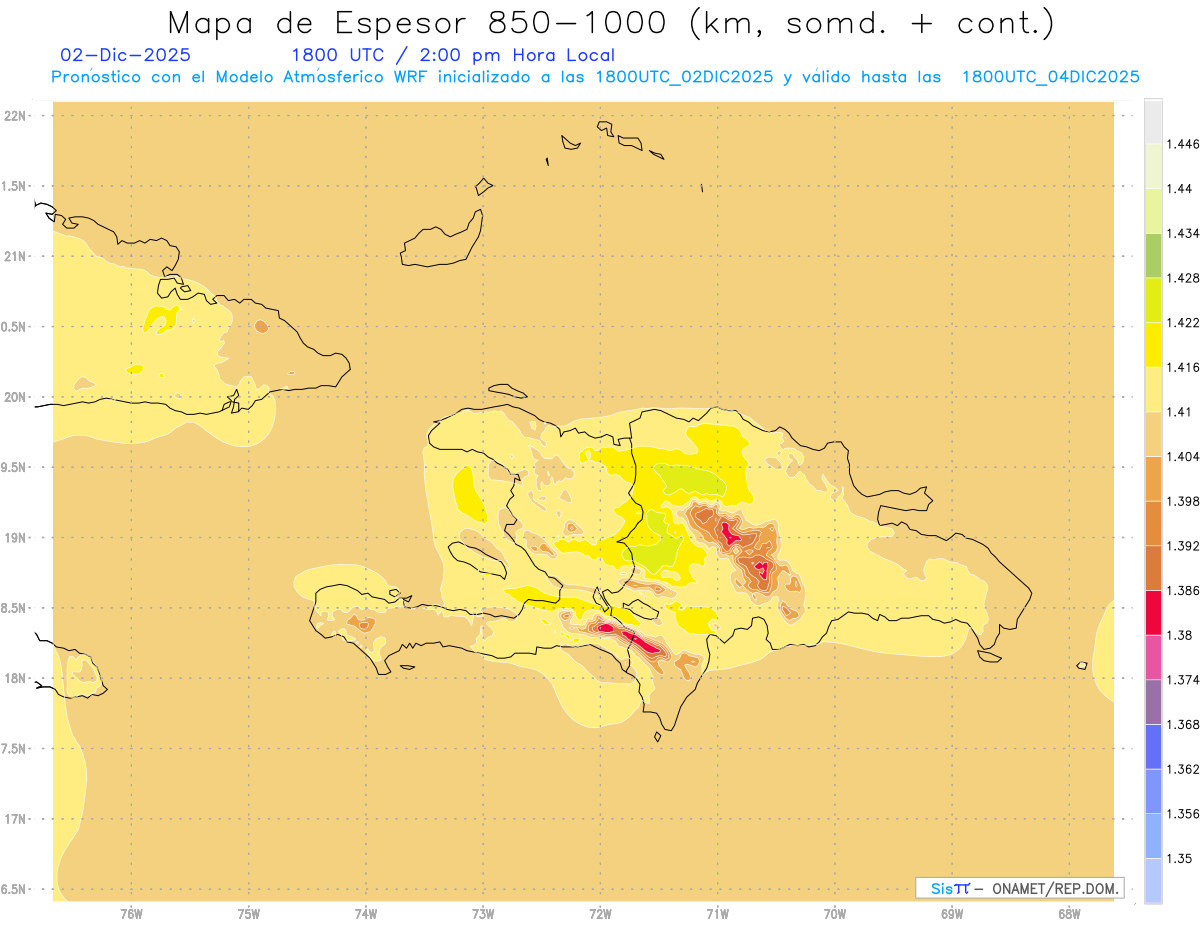Click the colorbar value "1.422"
Viewport: 1200px width, 927px height.
pyautogui.click(x=1185, y=322)
